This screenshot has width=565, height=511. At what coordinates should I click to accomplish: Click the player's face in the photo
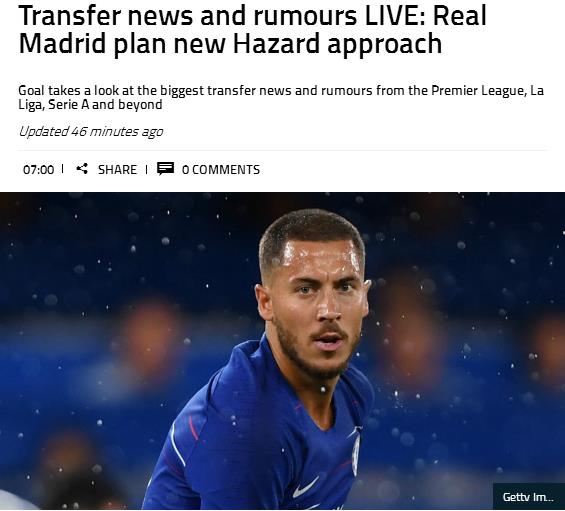319,306
